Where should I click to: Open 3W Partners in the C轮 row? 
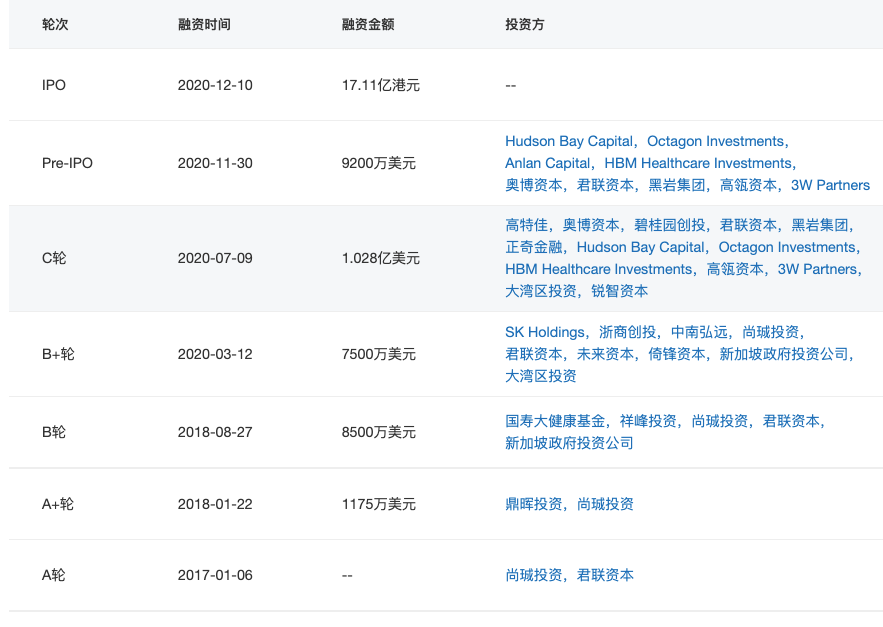pos(817,269)
